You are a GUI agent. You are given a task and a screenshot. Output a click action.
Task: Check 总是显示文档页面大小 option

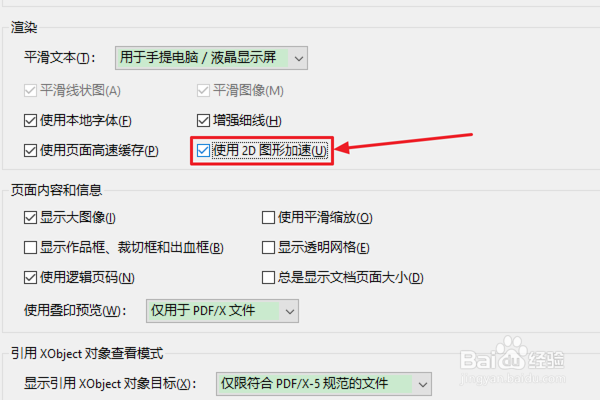click(x=268, y=277)
